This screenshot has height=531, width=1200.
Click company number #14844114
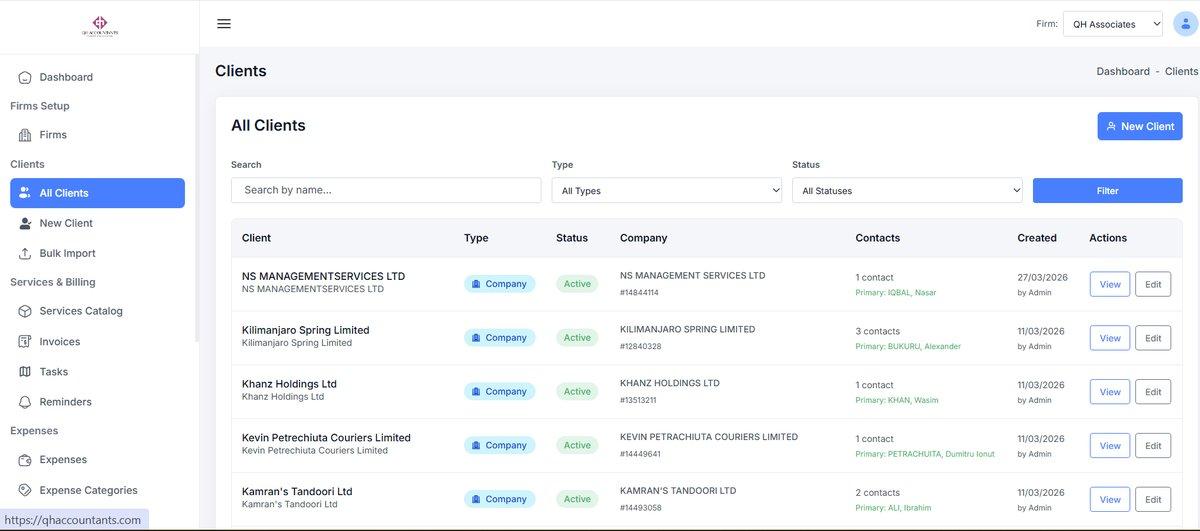tap(639, 293)
